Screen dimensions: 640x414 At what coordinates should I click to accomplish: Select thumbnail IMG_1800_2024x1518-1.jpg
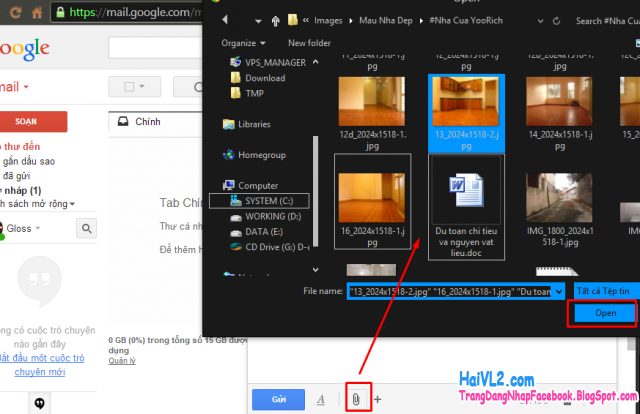tap(559, 209)
